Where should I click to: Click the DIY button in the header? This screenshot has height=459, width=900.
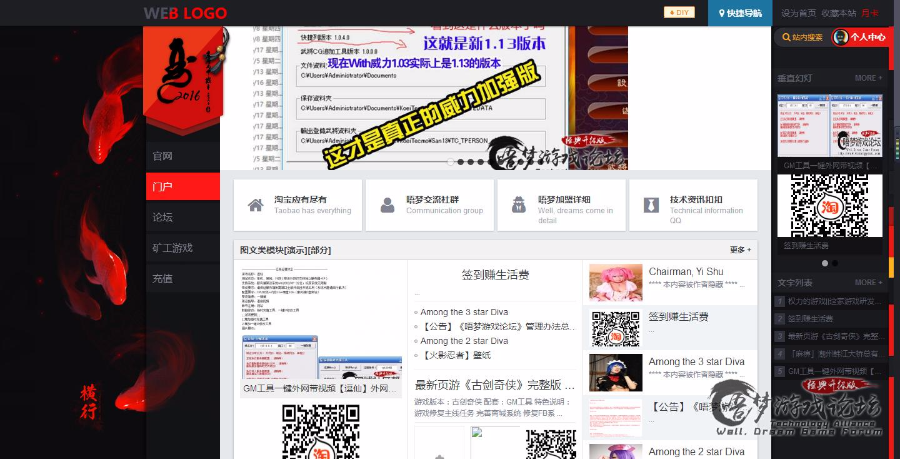(x=679, y=12)
